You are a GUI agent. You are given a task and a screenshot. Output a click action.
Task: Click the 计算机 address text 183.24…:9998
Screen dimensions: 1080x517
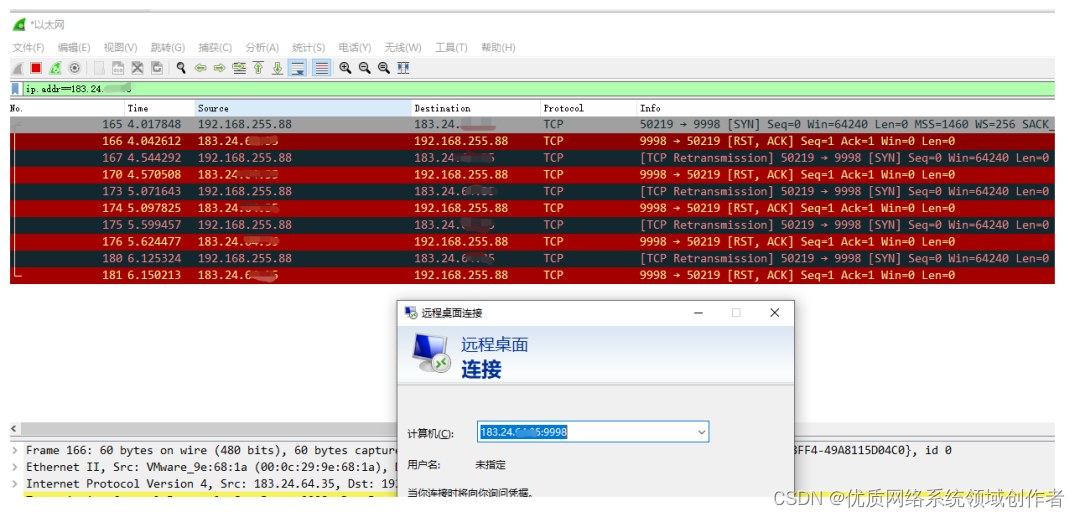[x=523, y=432]
